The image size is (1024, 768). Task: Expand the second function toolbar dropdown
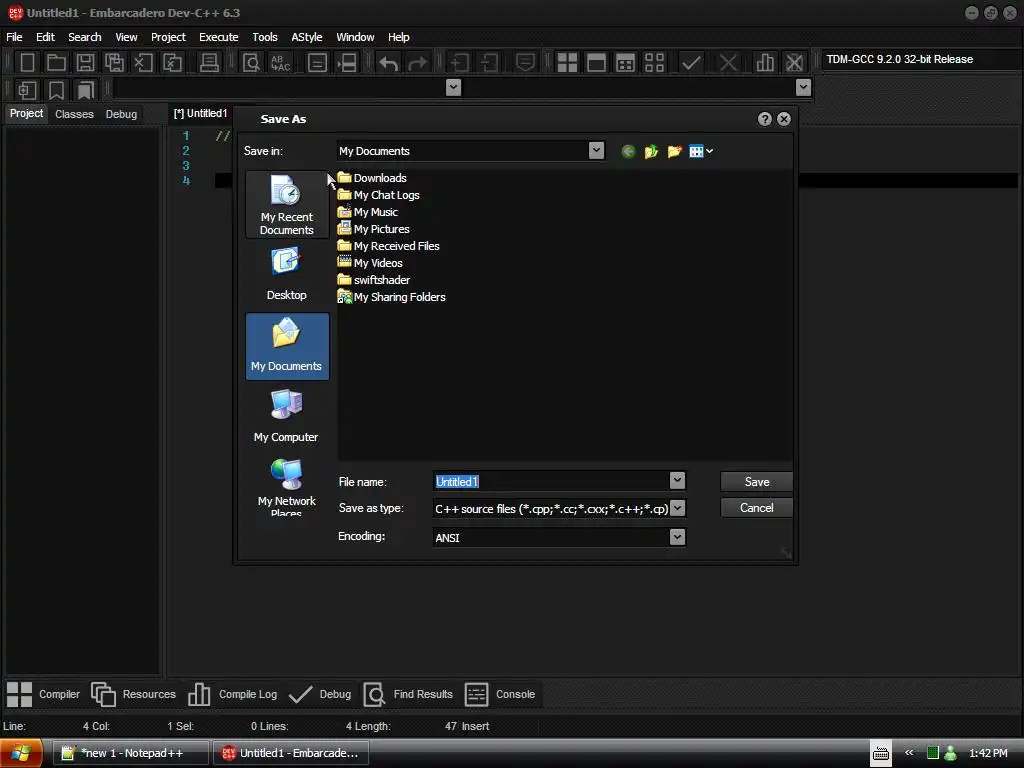click(803, 88)
